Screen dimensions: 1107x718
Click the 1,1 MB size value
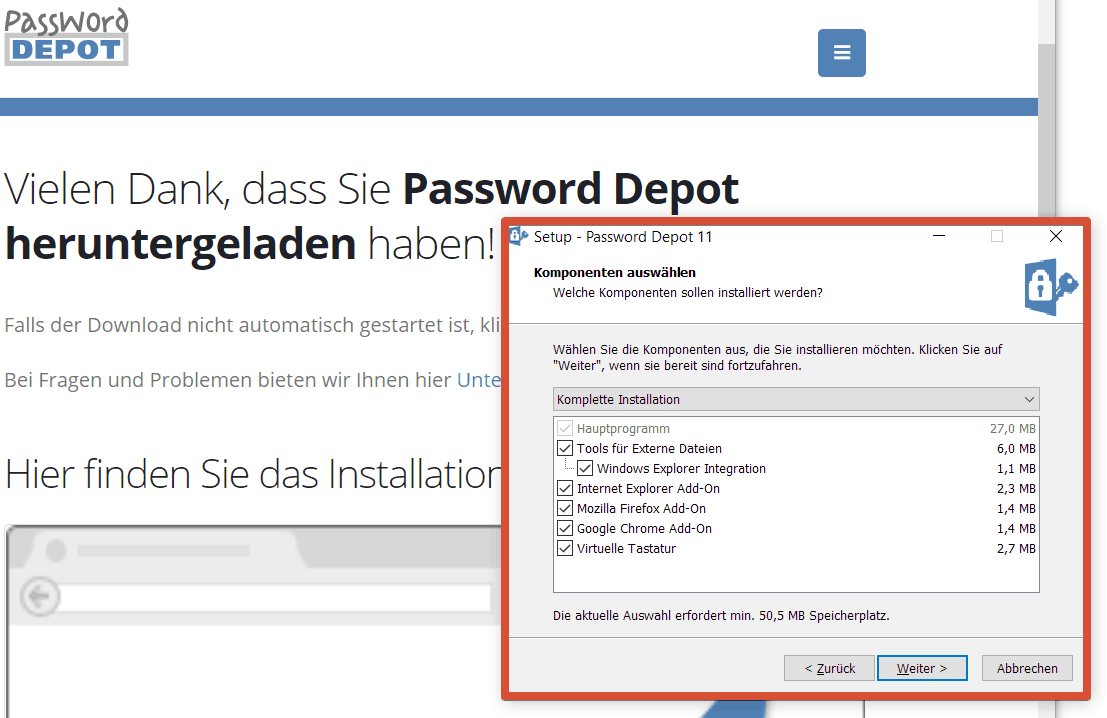point(1016,468)
